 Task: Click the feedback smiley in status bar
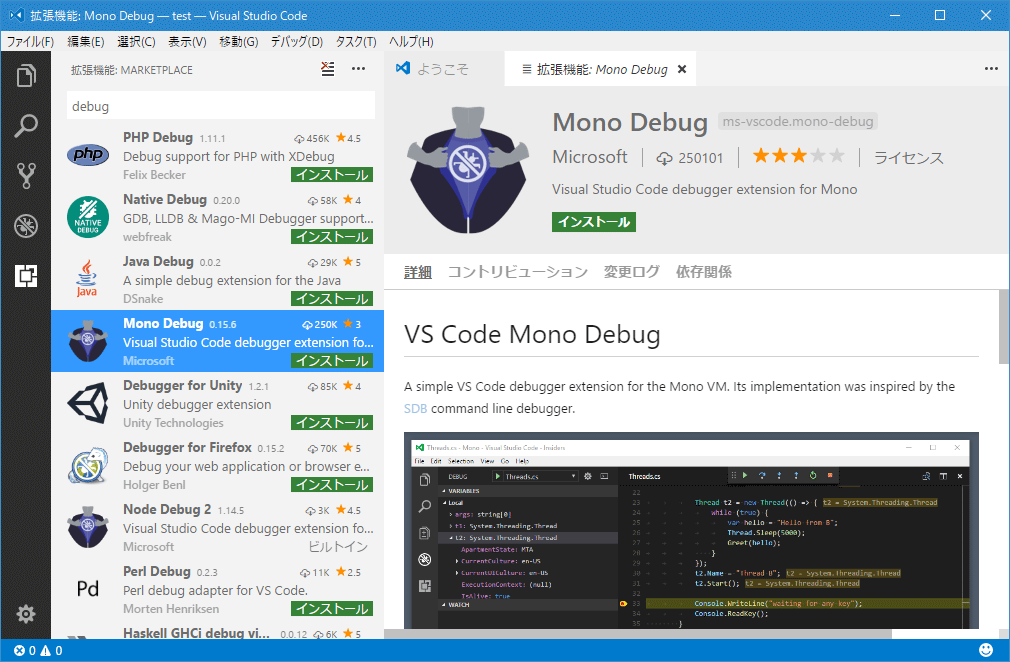coord(986,650)
